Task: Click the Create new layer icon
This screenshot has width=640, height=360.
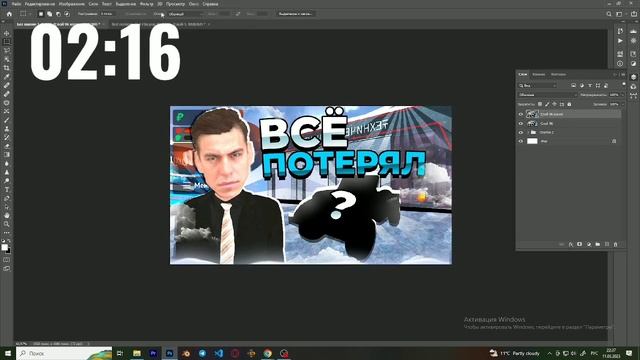Action: [607, 244]
